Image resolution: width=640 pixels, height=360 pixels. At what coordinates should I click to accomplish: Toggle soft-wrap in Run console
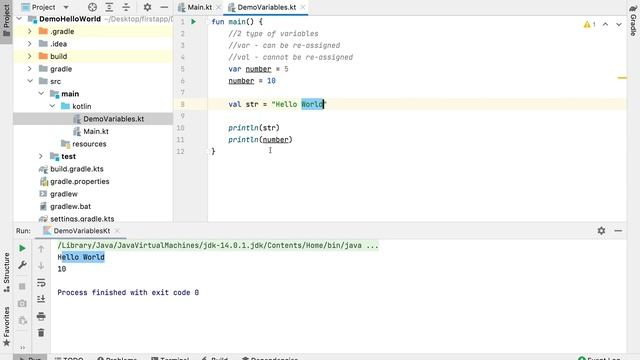(41, 282)
